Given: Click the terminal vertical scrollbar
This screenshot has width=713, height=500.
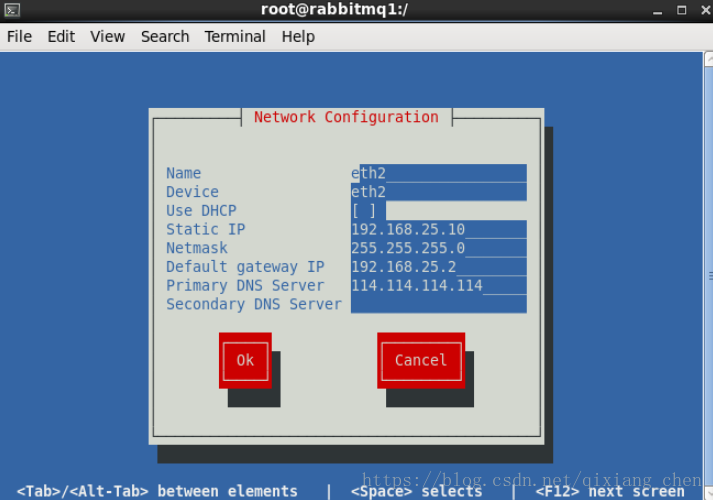Looking at the screenshot, I should [x=708, y=275].
